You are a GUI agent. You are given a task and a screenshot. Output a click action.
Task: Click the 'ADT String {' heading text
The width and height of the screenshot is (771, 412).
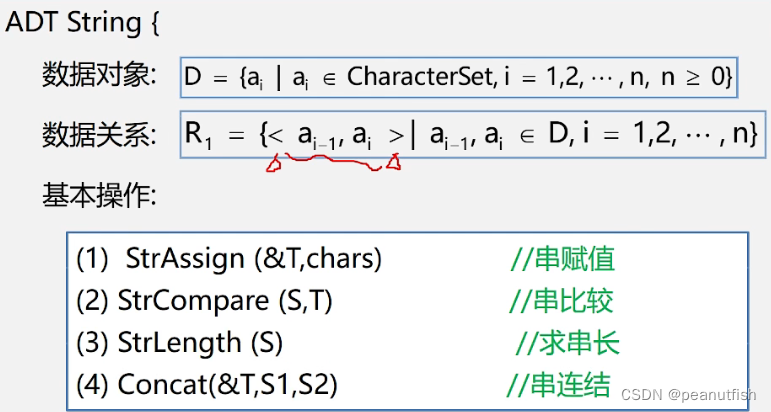pyautogui.click(x=82, y=23)
